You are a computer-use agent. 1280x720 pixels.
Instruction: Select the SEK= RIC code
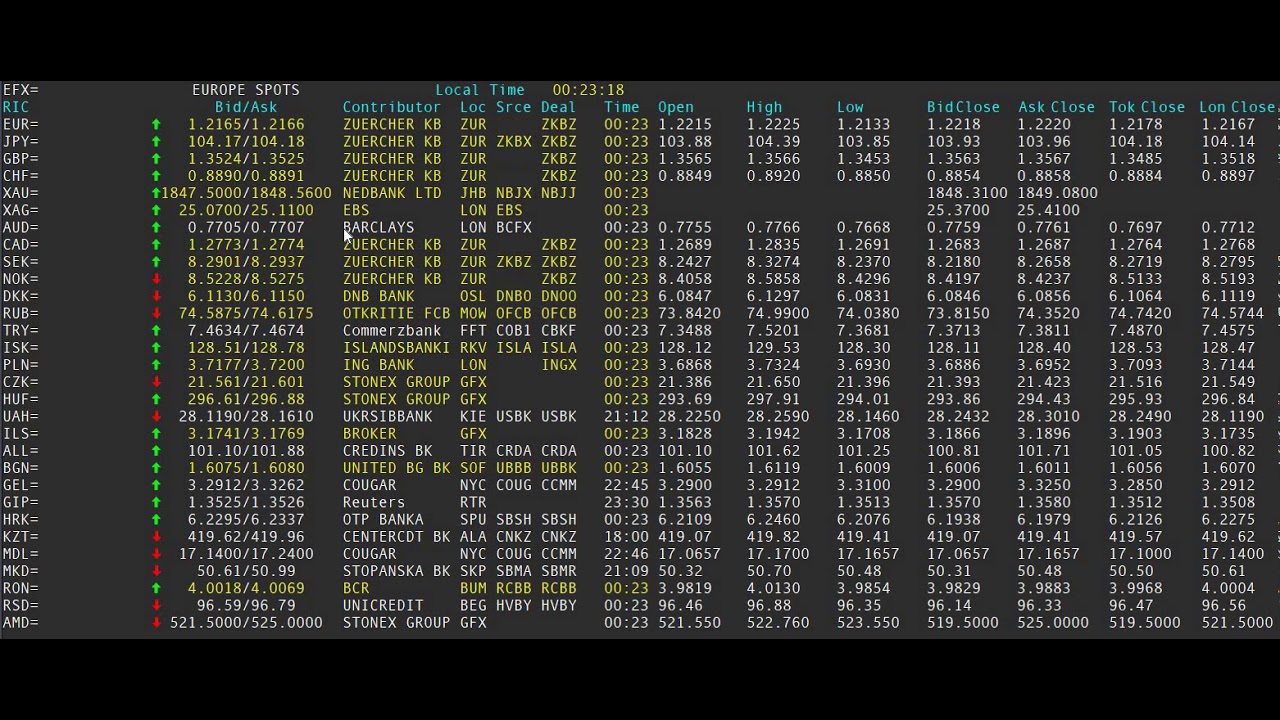[x=21, y=262]
